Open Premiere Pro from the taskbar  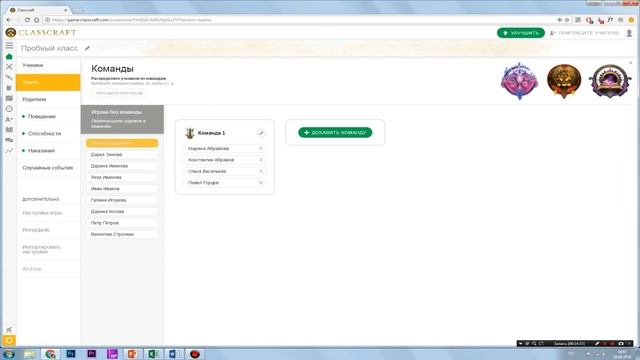pyautogui.click(x=91, y=353)
